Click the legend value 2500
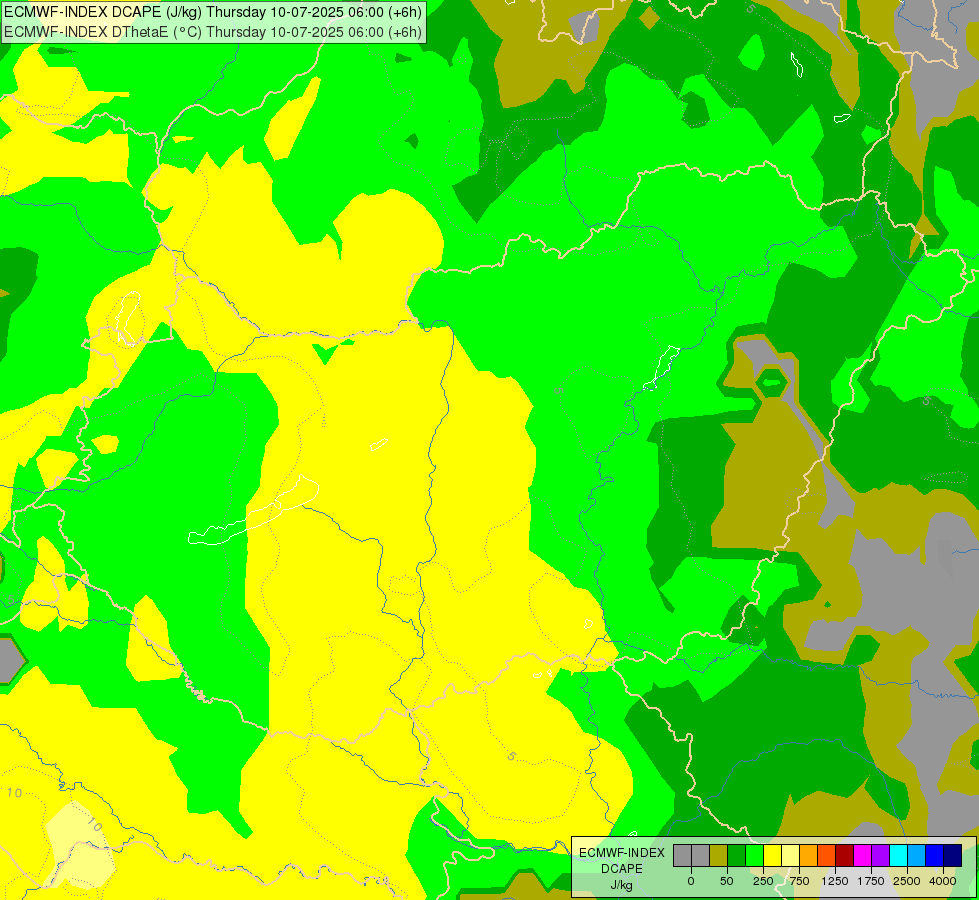 [x=907, y=881]
